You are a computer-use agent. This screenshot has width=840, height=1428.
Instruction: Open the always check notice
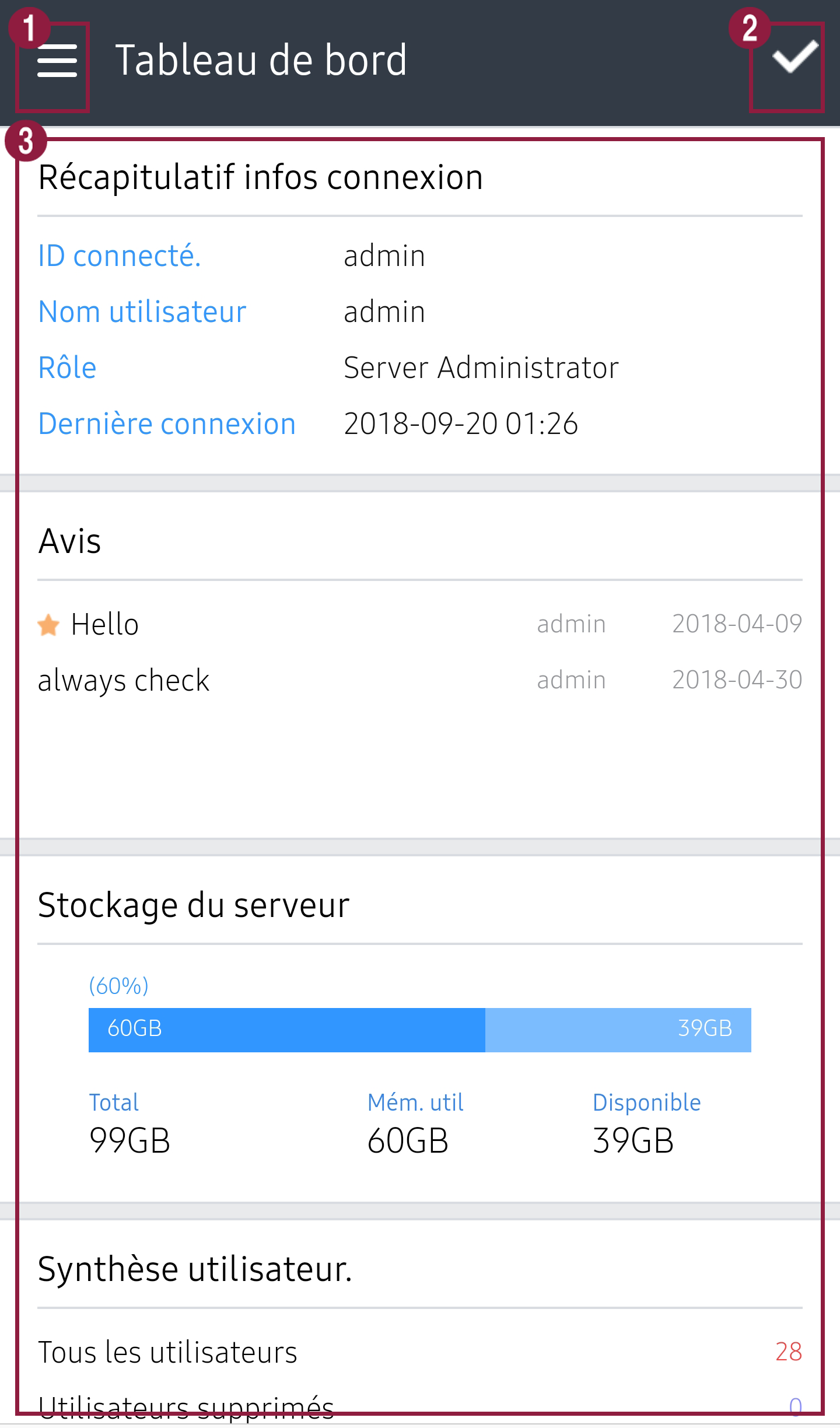tap(124, 681)
